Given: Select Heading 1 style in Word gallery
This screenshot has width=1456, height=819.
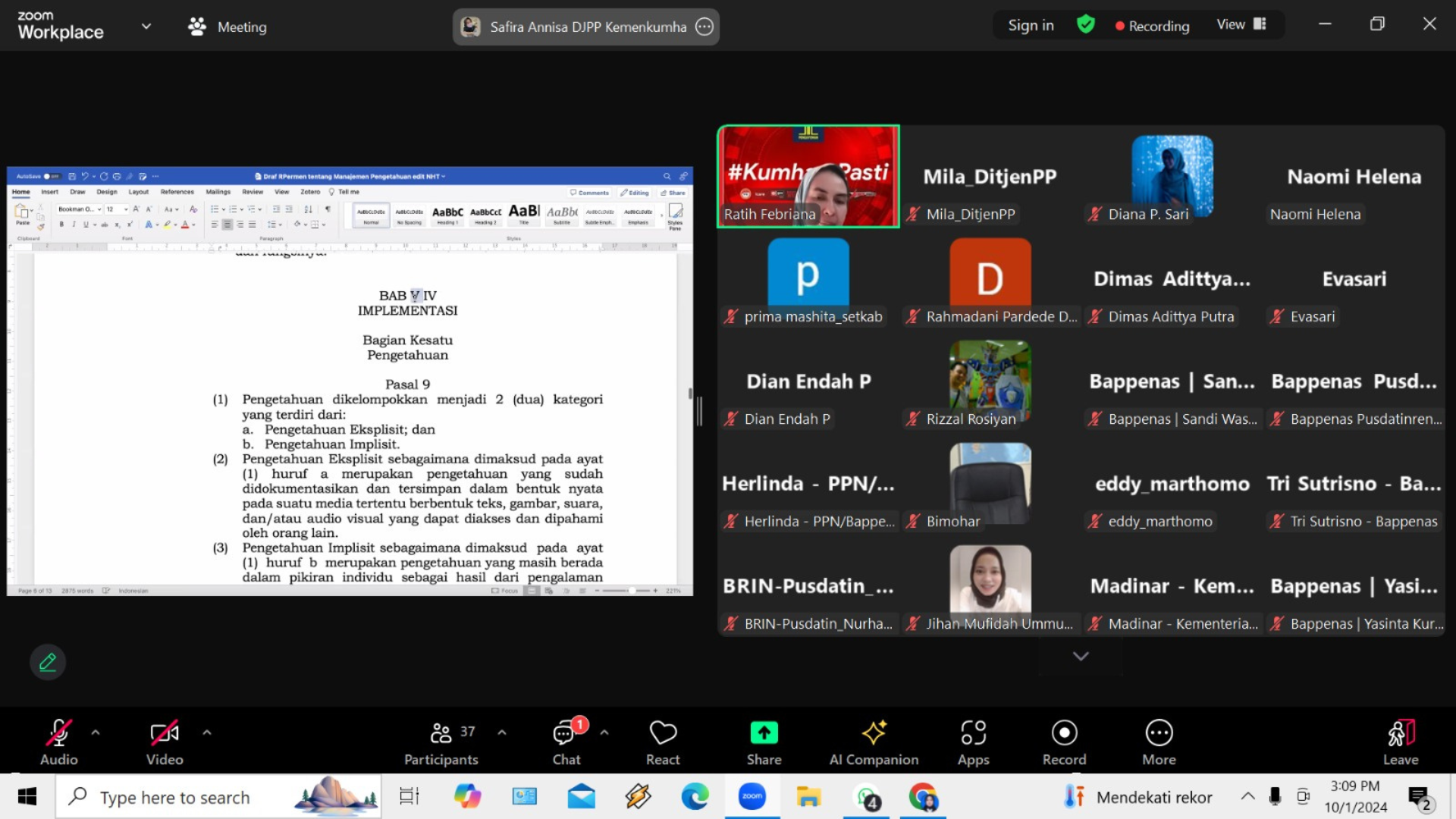Looking at the screenshot, I should (447, 215).
